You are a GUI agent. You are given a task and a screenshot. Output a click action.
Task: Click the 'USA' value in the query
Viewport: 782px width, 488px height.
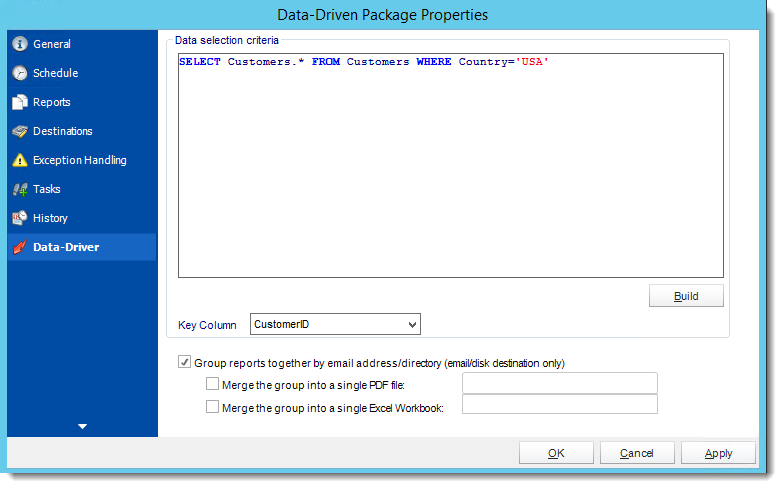[532, 62]
